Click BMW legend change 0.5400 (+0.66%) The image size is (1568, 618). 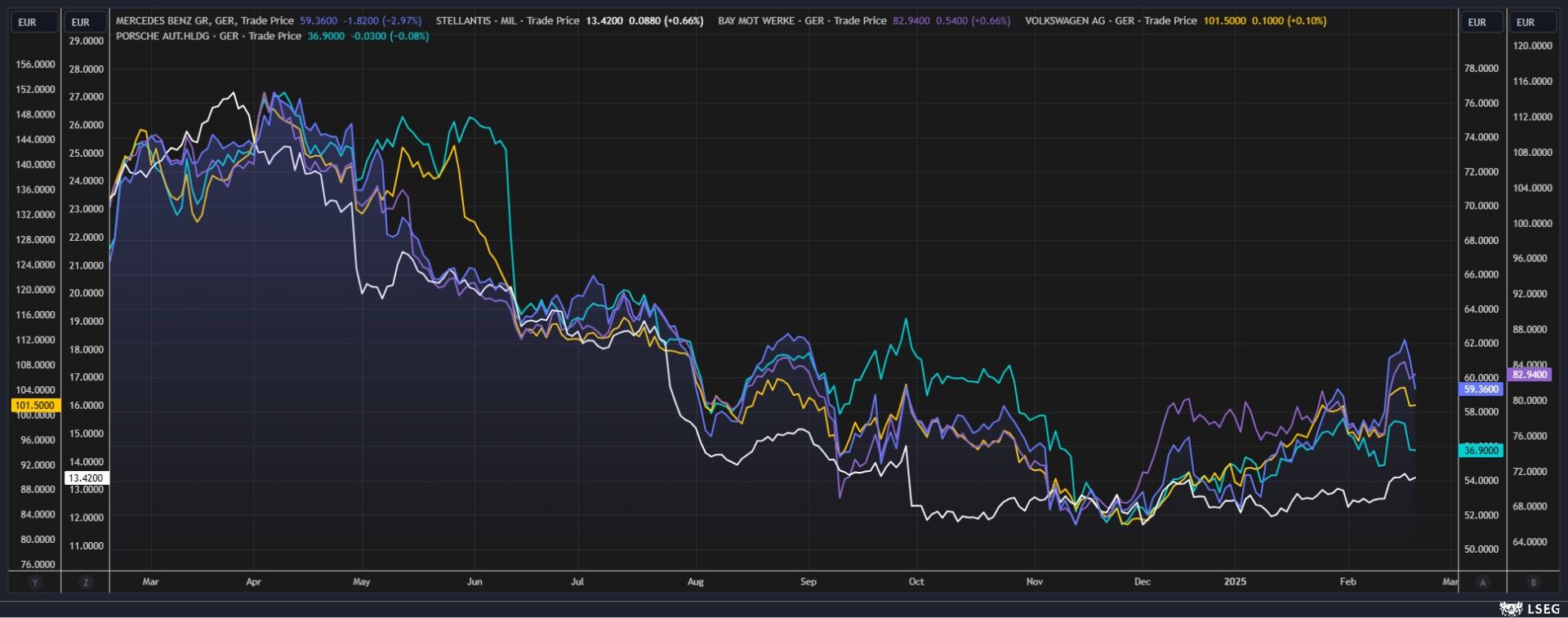973,20
